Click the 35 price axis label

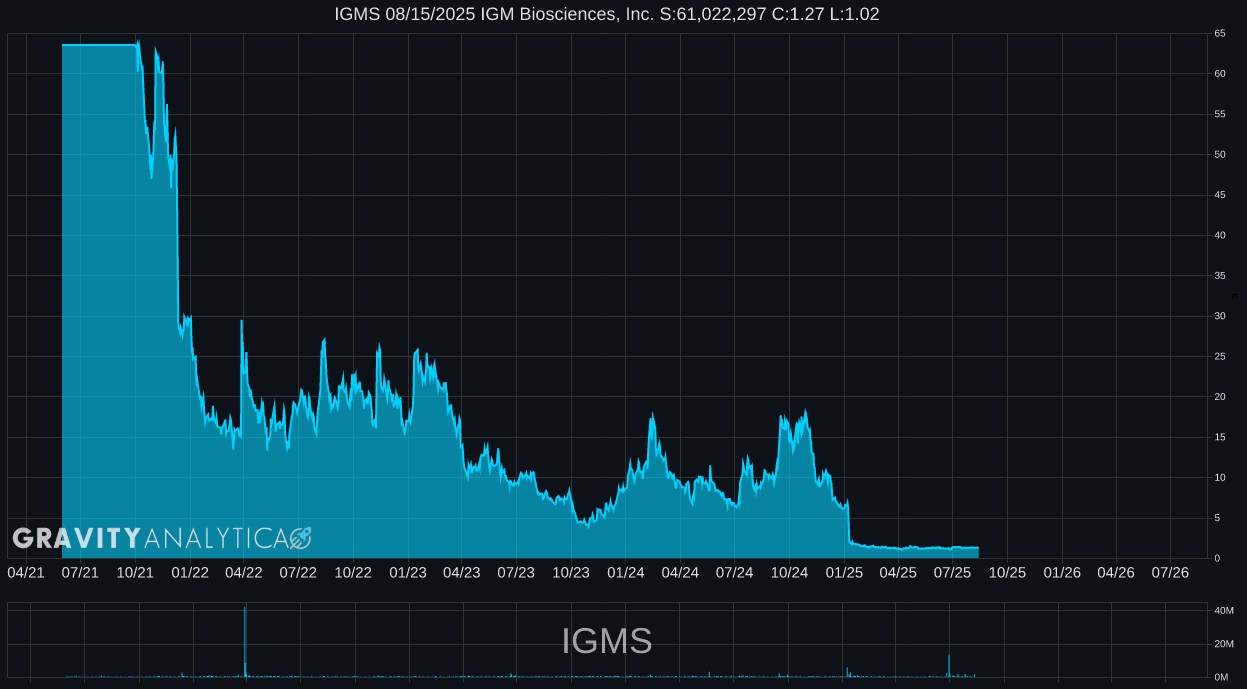pyautogui.click(x=1220, y=276)
